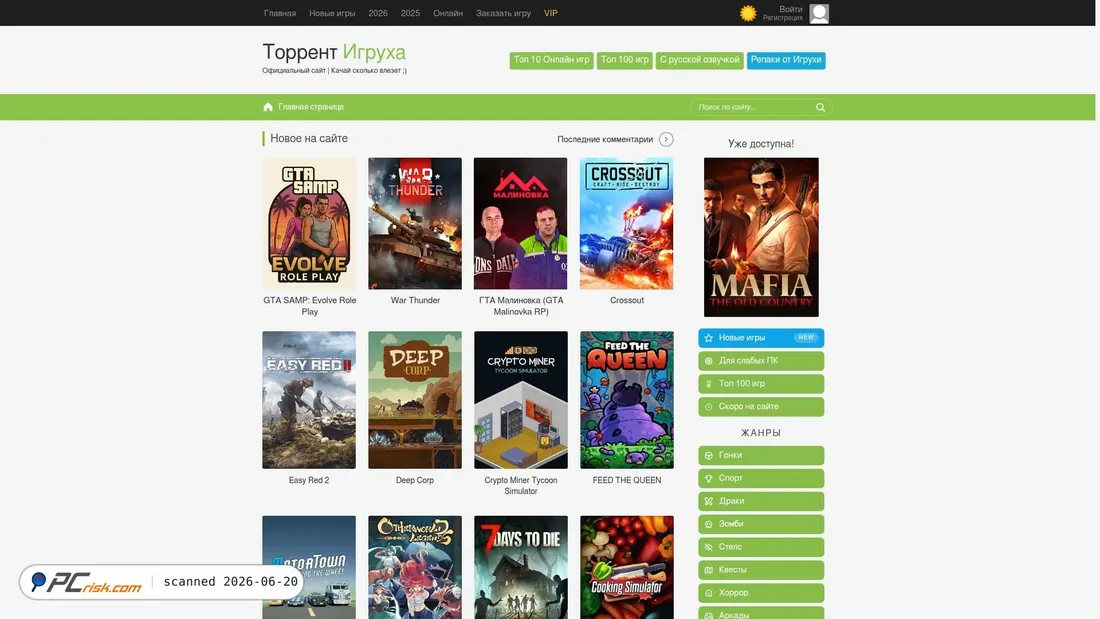Open Главная in top navigation
This screenshot has height=619, width=1100.
(x=280, y=13)
